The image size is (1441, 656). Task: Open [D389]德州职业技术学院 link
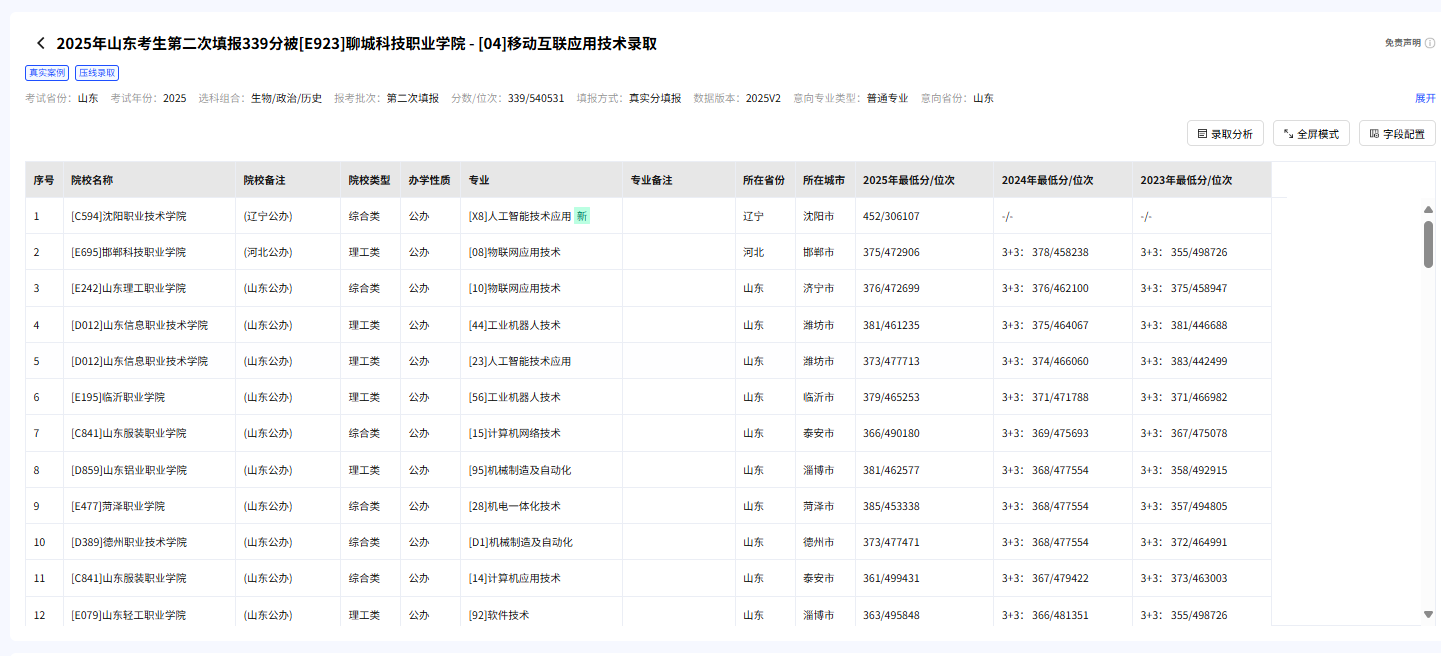pyautogui.click(x=132, y=541)
